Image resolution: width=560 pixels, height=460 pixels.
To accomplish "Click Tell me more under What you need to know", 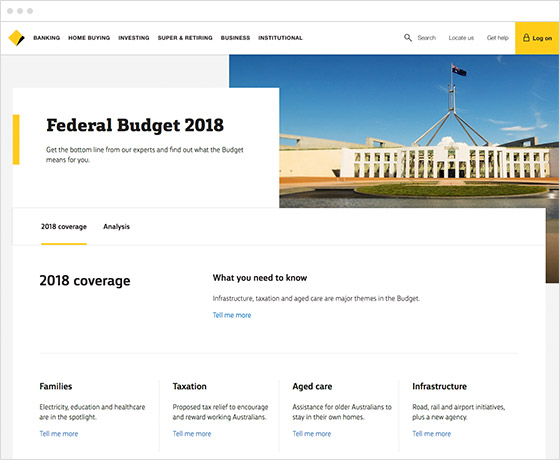I will point(232,315).
